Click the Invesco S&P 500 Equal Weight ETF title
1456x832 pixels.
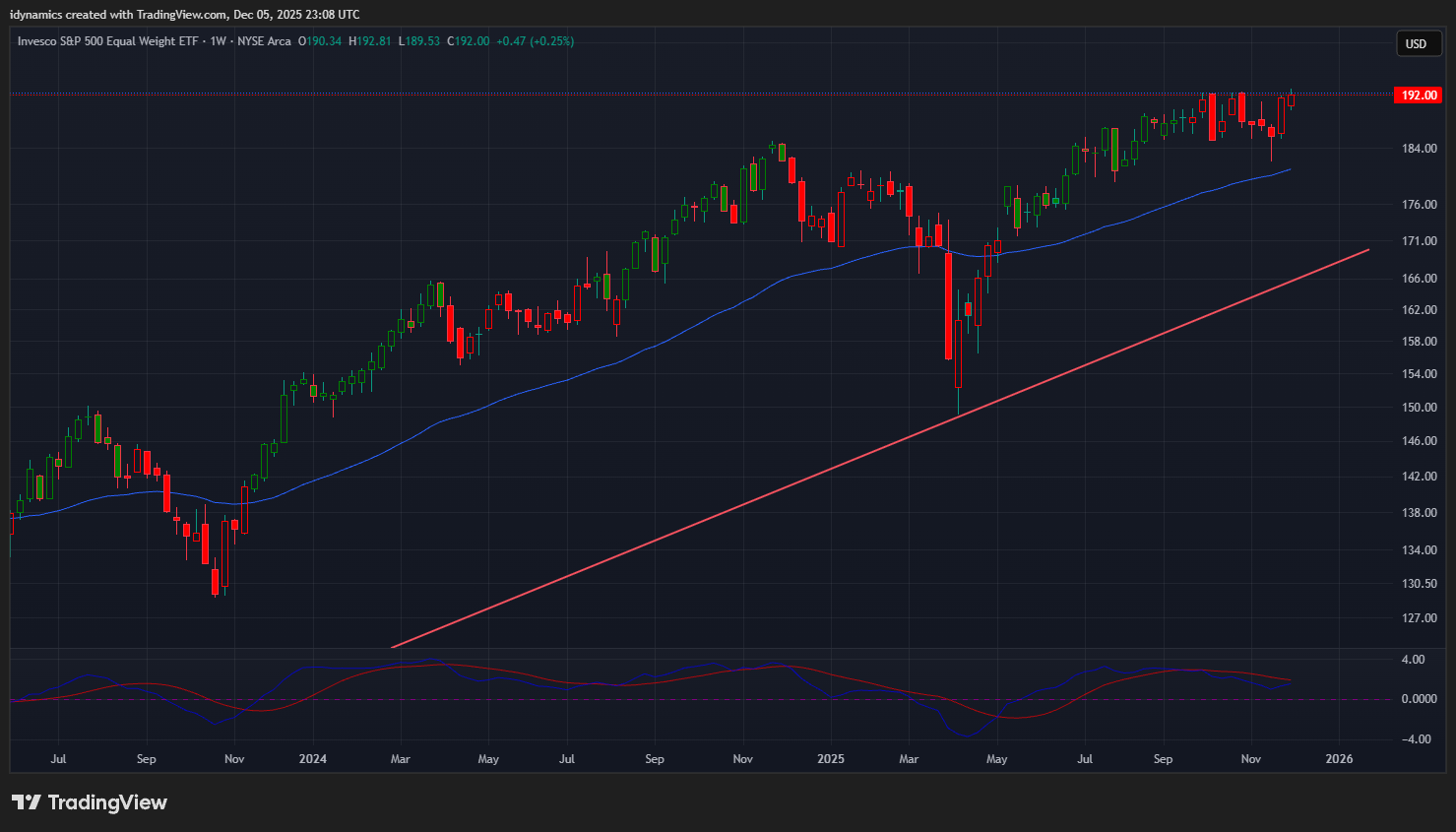[x=107, y=41]
